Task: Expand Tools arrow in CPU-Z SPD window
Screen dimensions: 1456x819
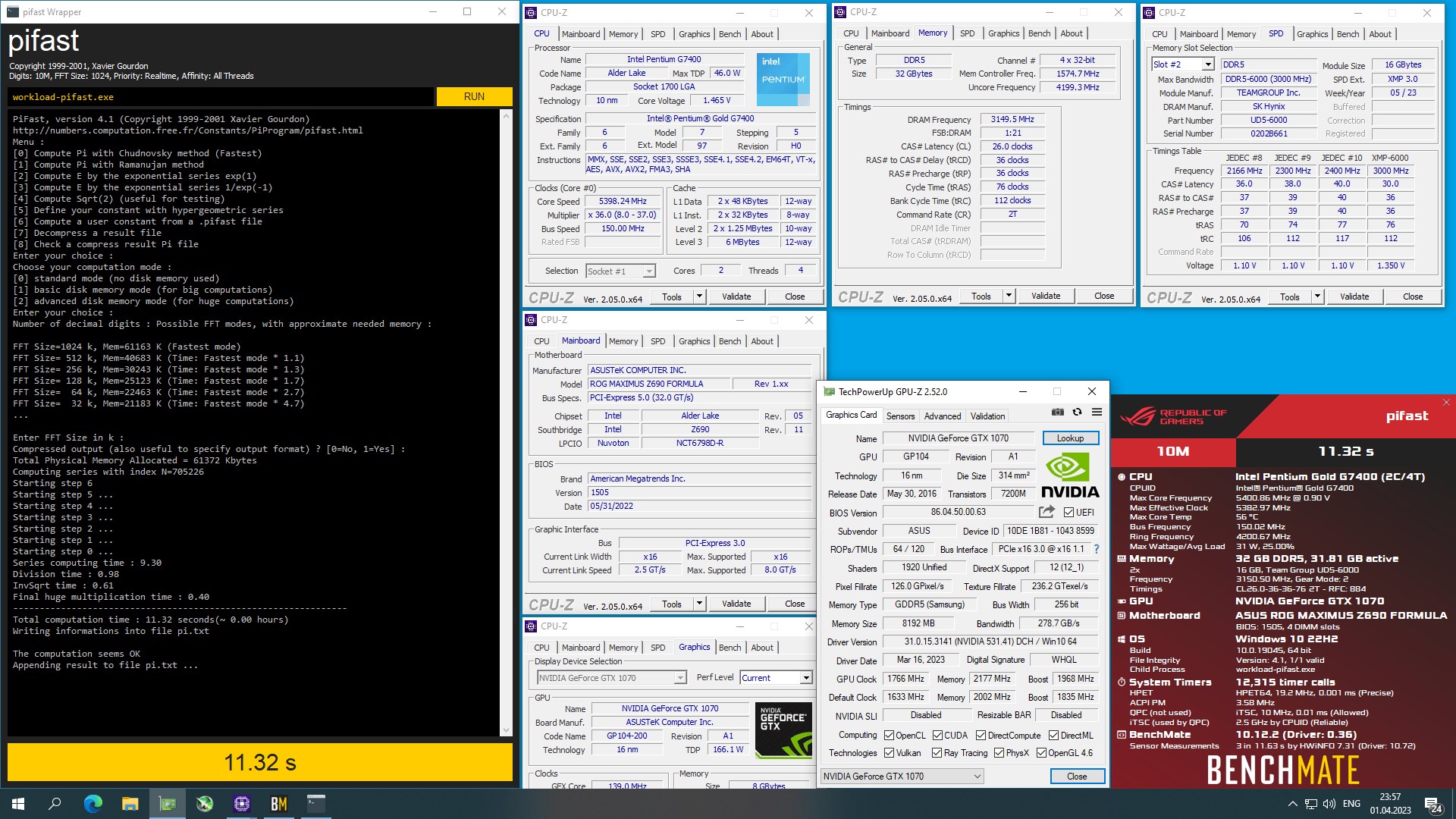Action: (1317, 297)
